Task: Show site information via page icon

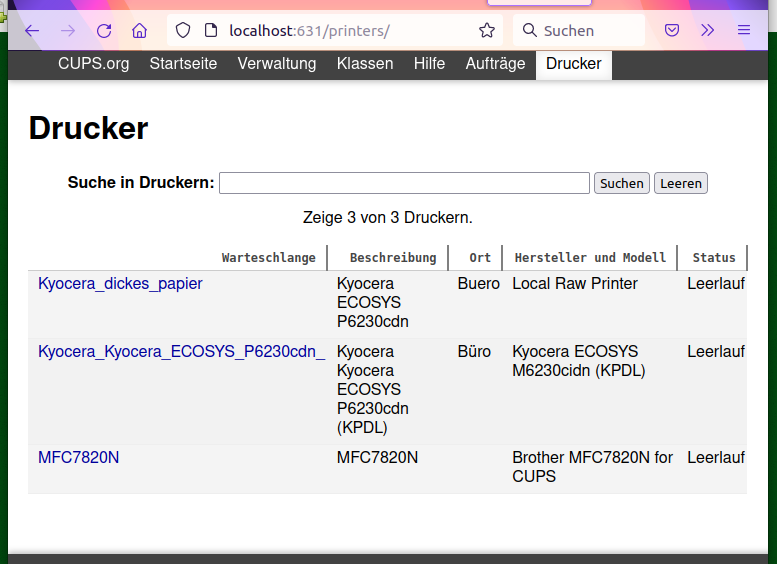Action: click(x=211, y=30)
